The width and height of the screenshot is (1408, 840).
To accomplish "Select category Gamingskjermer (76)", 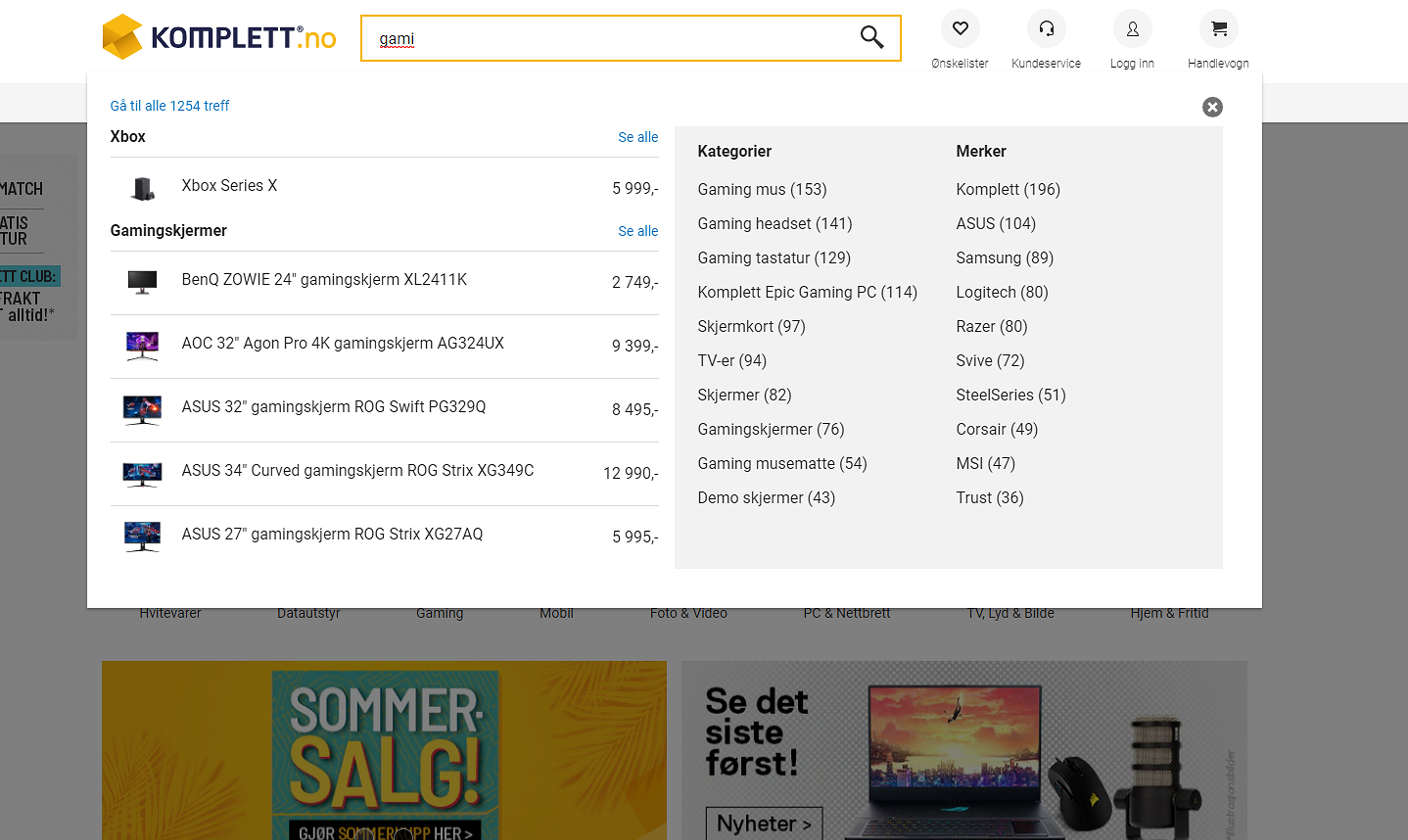I will pos(771,429).
